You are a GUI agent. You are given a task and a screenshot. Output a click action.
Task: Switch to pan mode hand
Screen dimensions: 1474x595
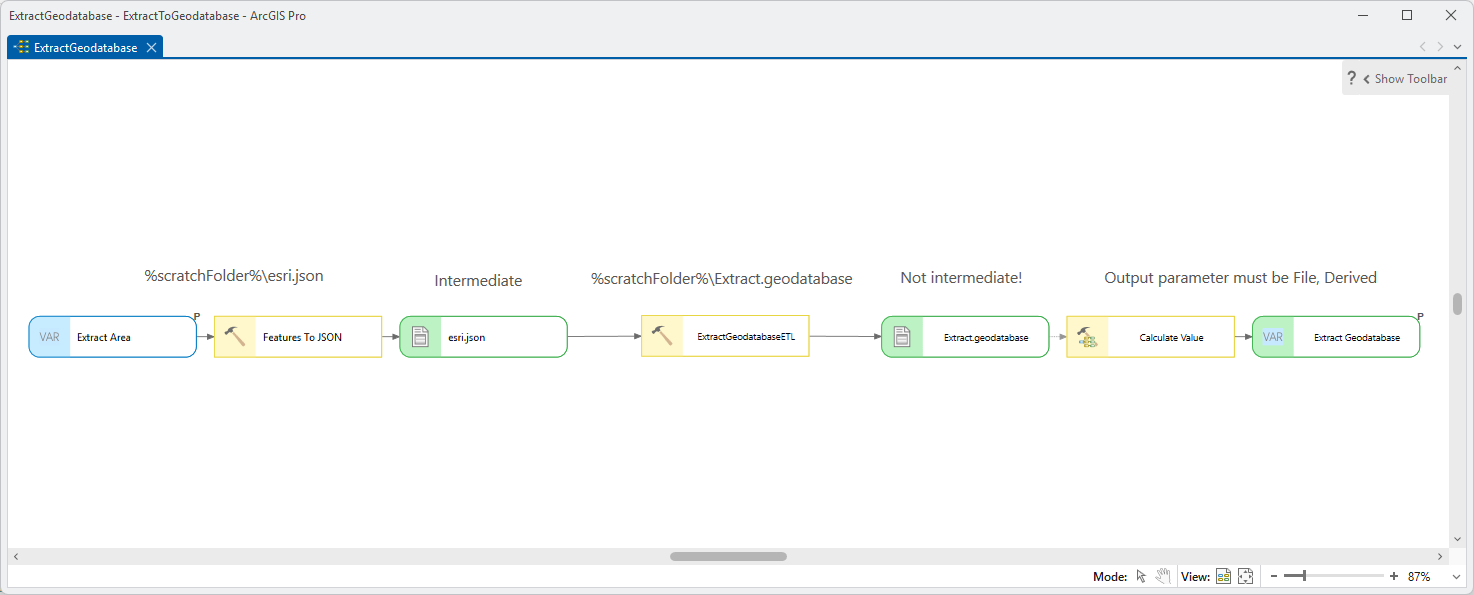(1164, 576)
